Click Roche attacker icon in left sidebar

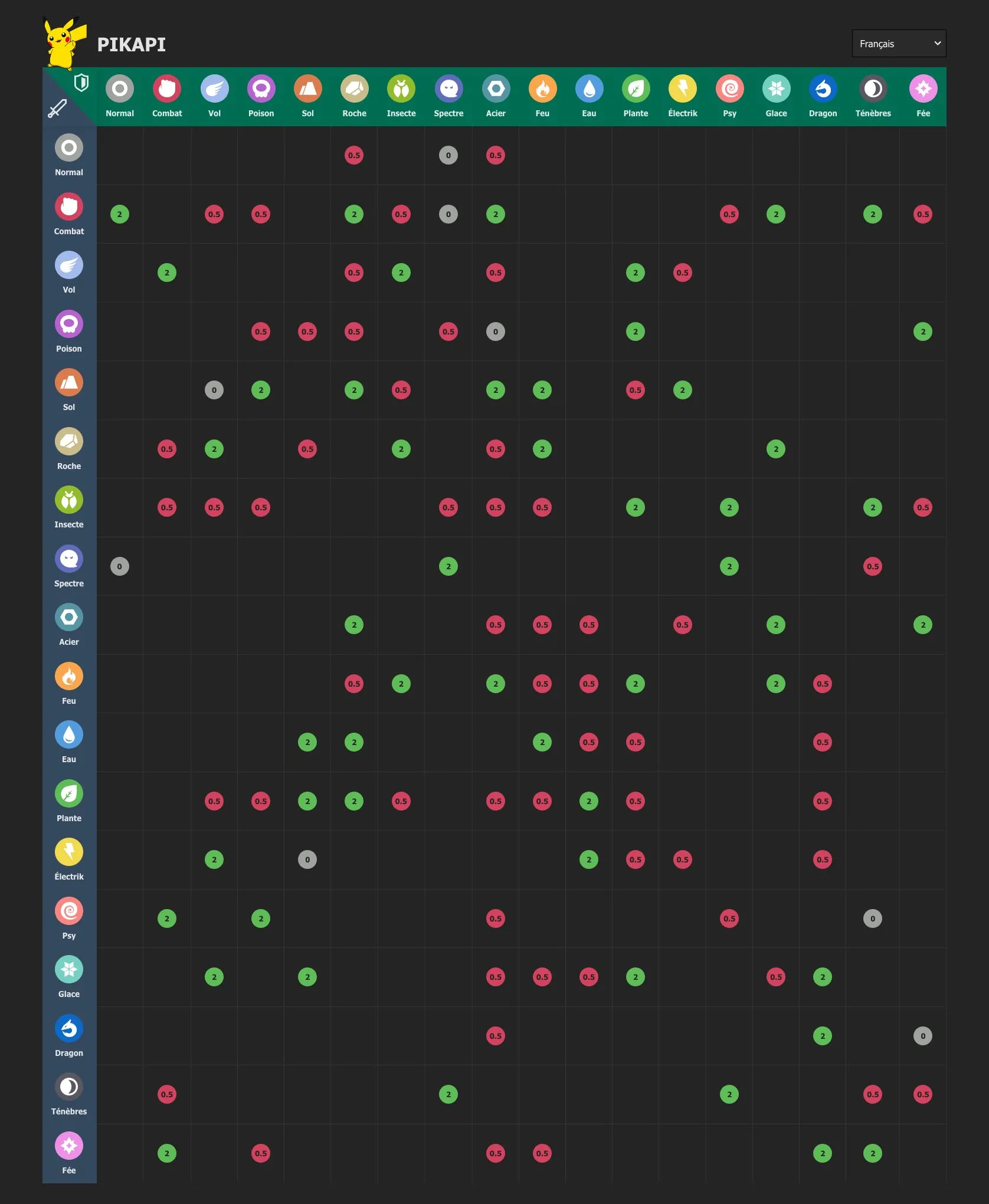point(69,441)
